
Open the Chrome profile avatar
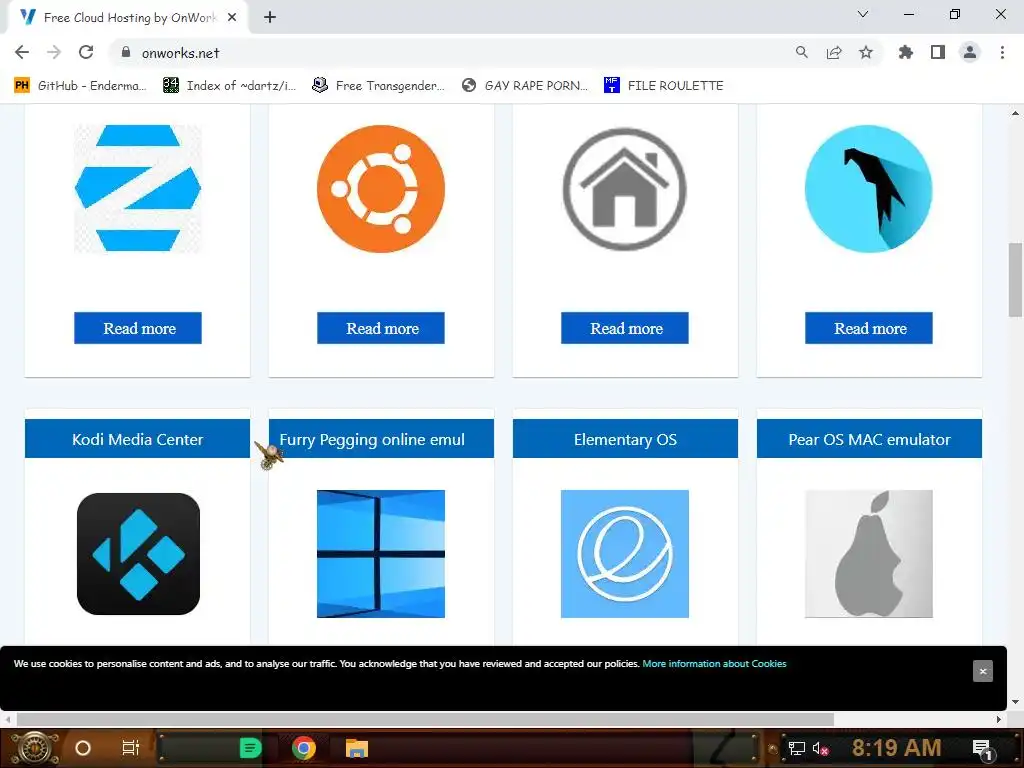tap(970, 52)
